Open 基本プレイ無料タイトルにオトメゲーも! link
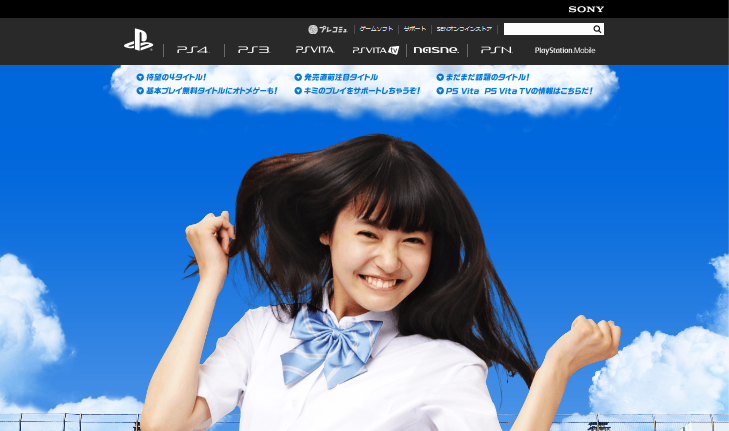Screen dimensions: 729x431 tap(207, 91)
